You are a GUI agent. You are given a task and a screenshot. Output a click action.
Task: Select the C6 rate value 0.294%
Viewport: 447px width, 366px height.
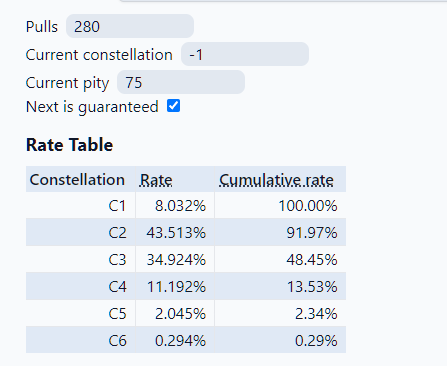(180, 341)
